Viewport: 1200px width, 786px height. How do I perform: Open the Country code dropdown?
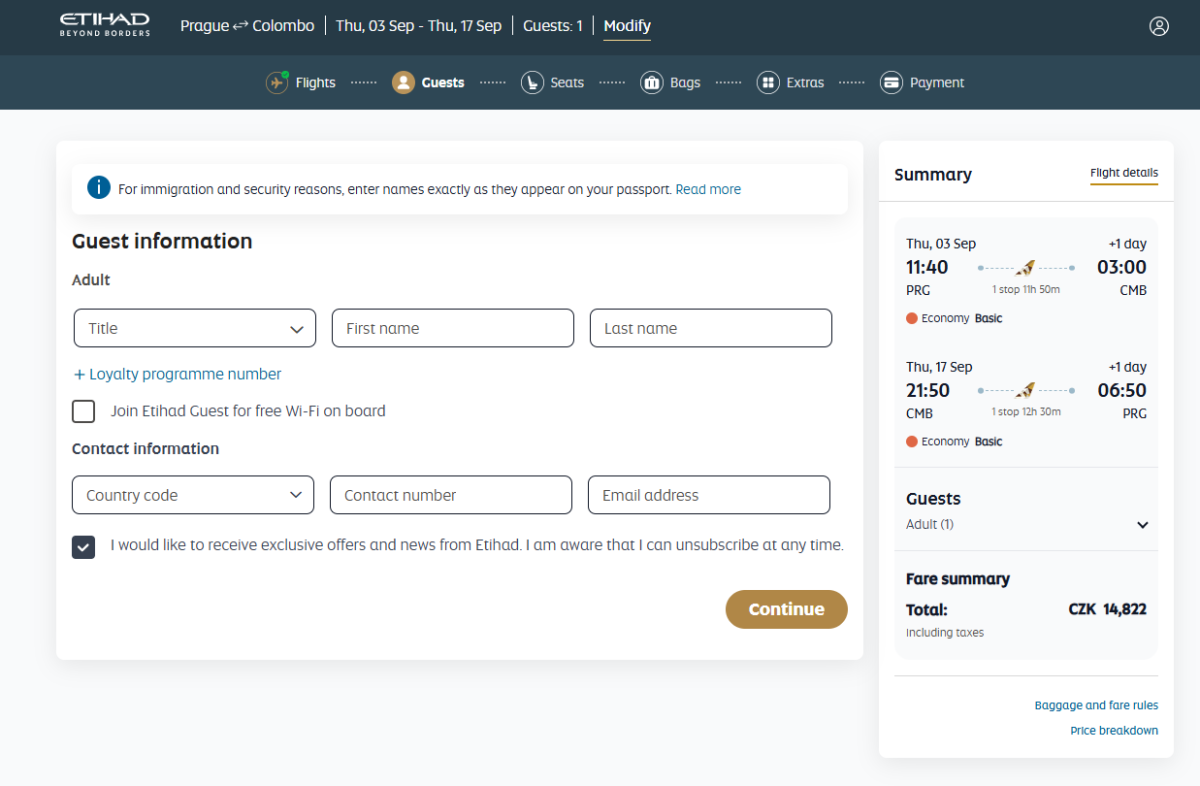tap(193, 495)
